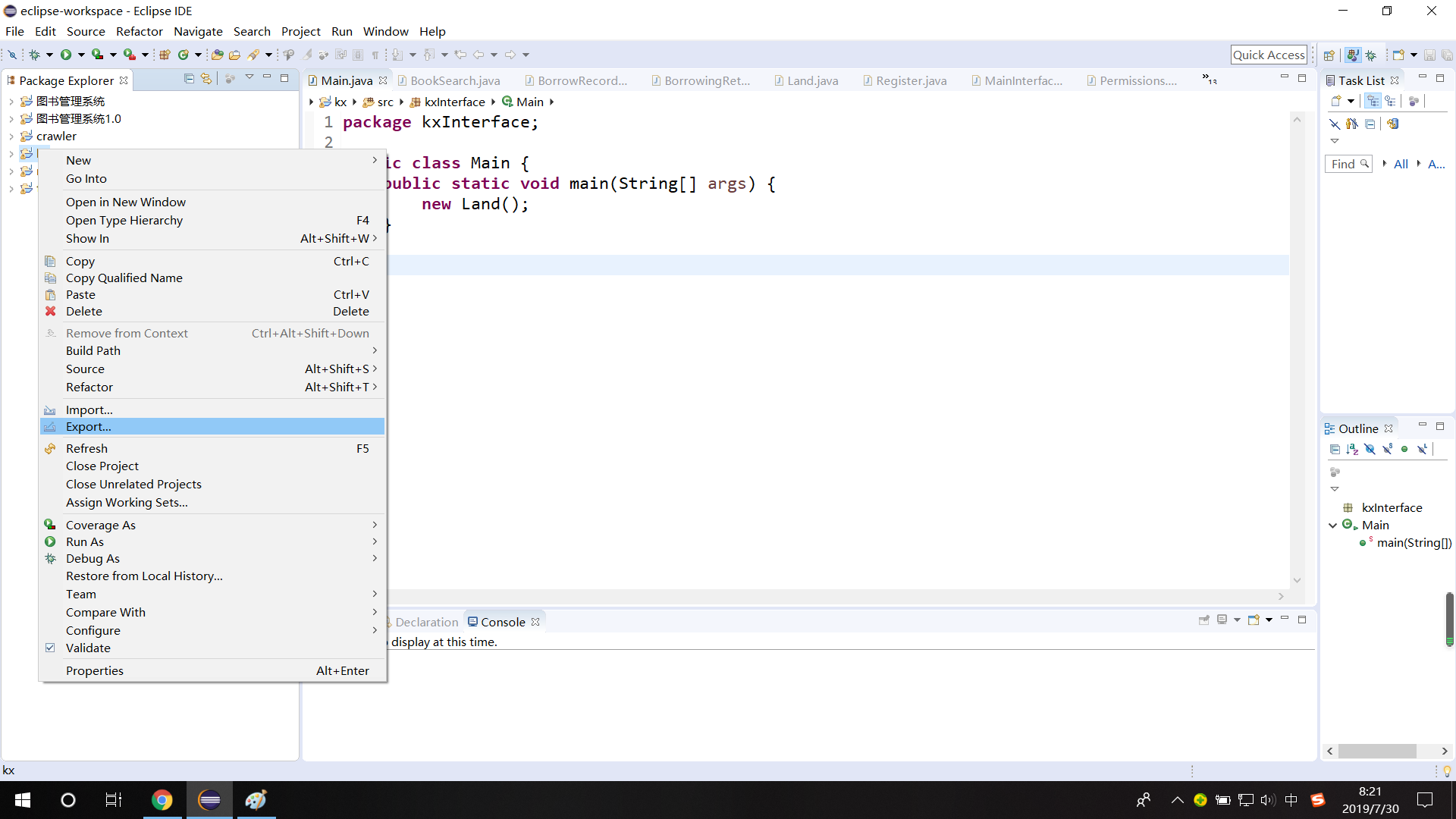1456x819 pixels.
Task: Toggle the Validate checkbox menu item
Action: tap(88, 648)
